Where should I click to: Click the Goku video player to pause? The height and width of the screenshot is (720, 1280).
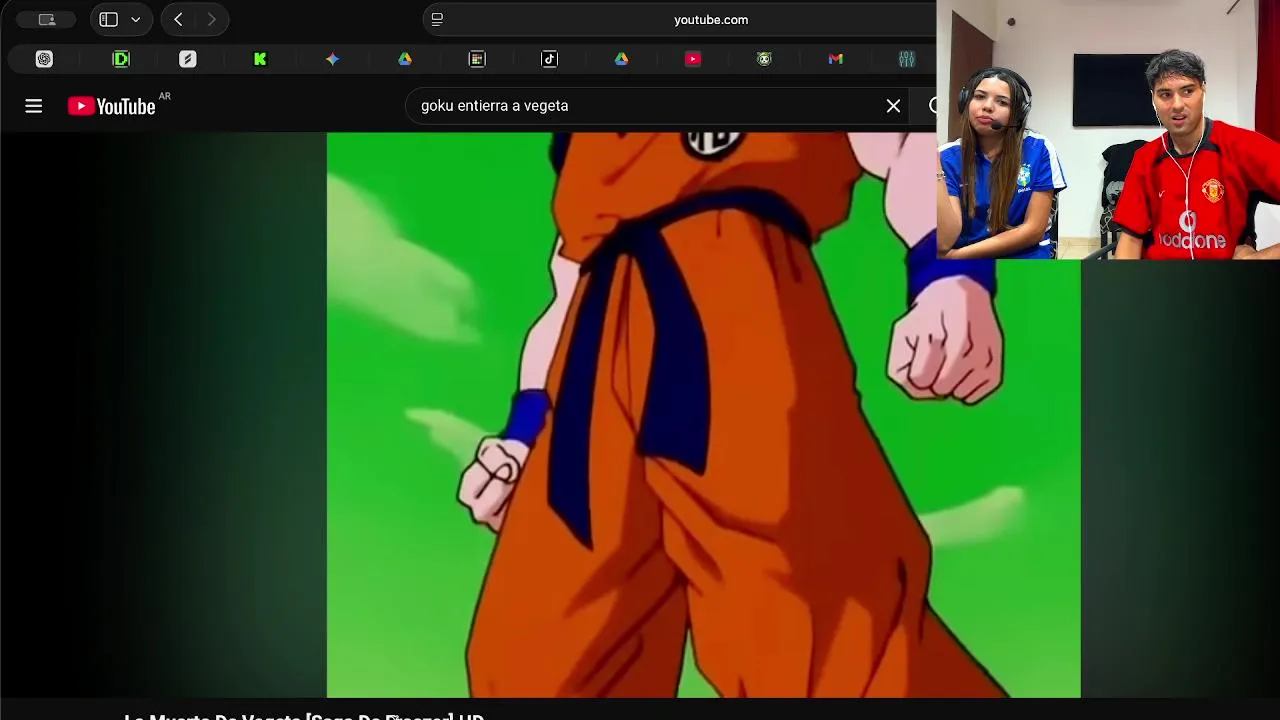[703, 415]
